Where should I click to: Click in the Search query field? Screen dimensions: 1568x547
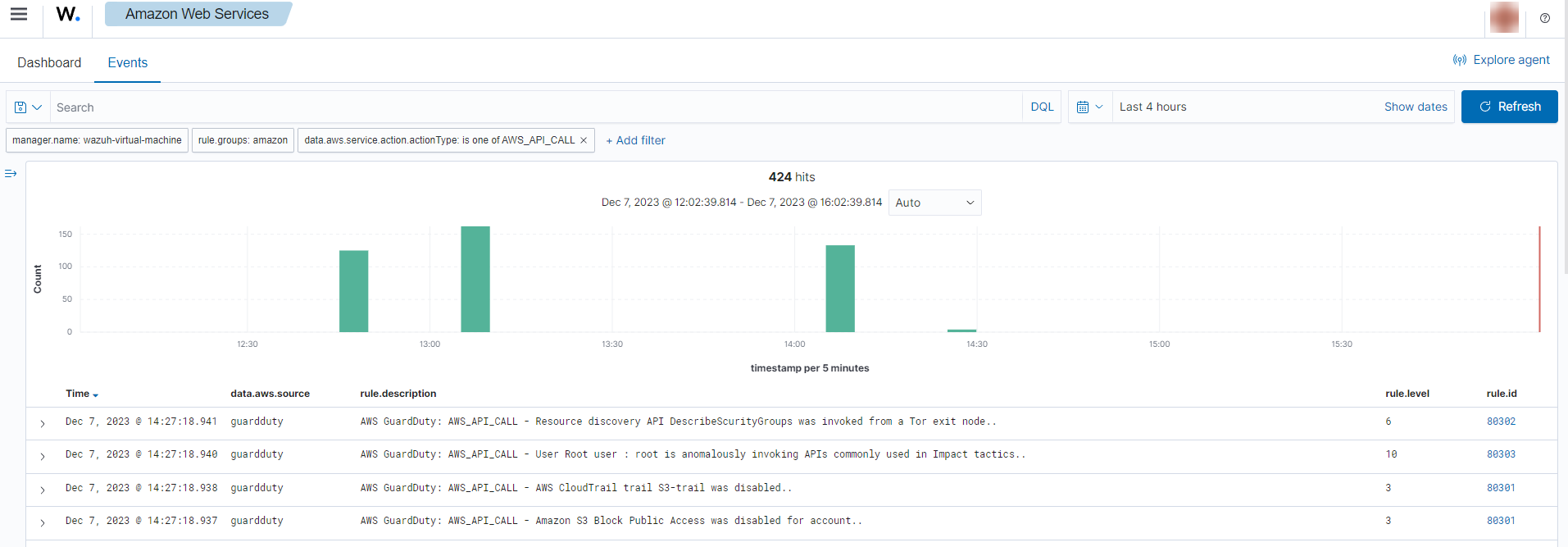point(533,107)
